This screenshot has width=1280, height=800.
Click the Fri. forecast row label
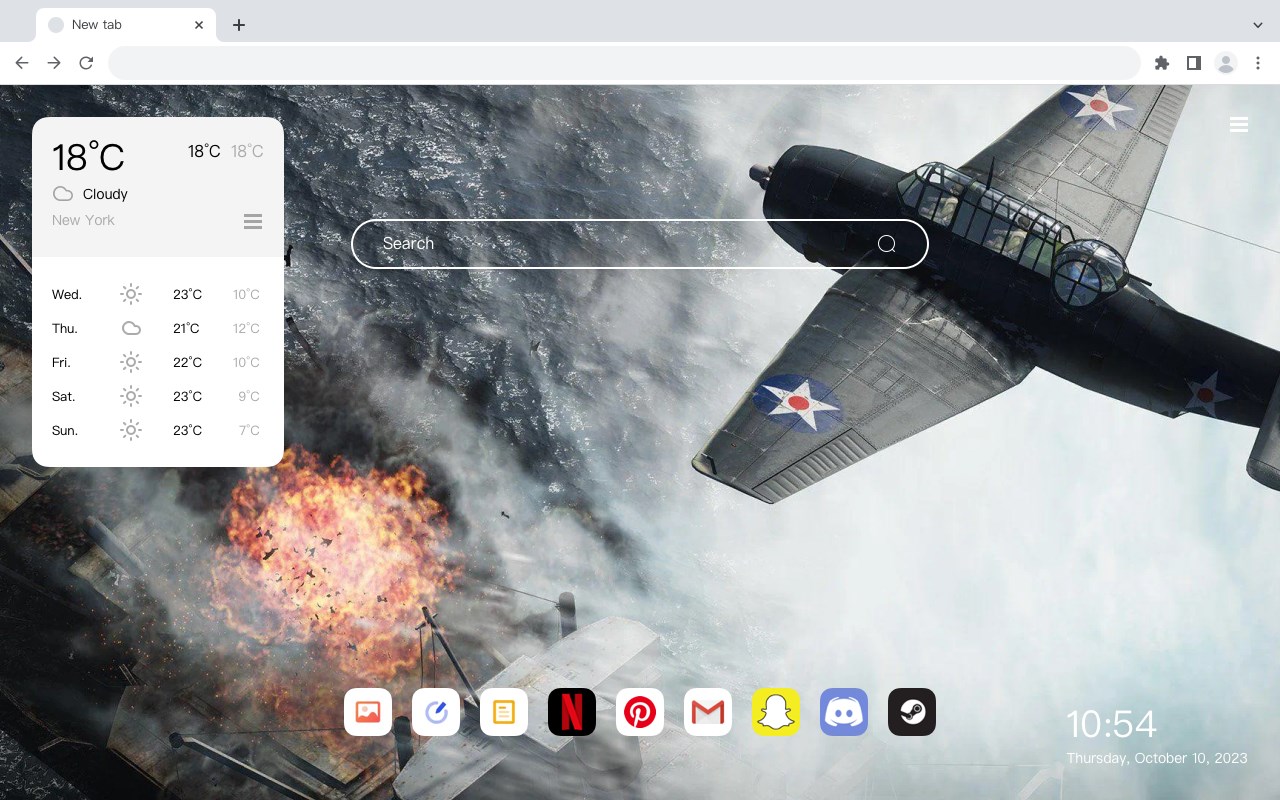61,362
